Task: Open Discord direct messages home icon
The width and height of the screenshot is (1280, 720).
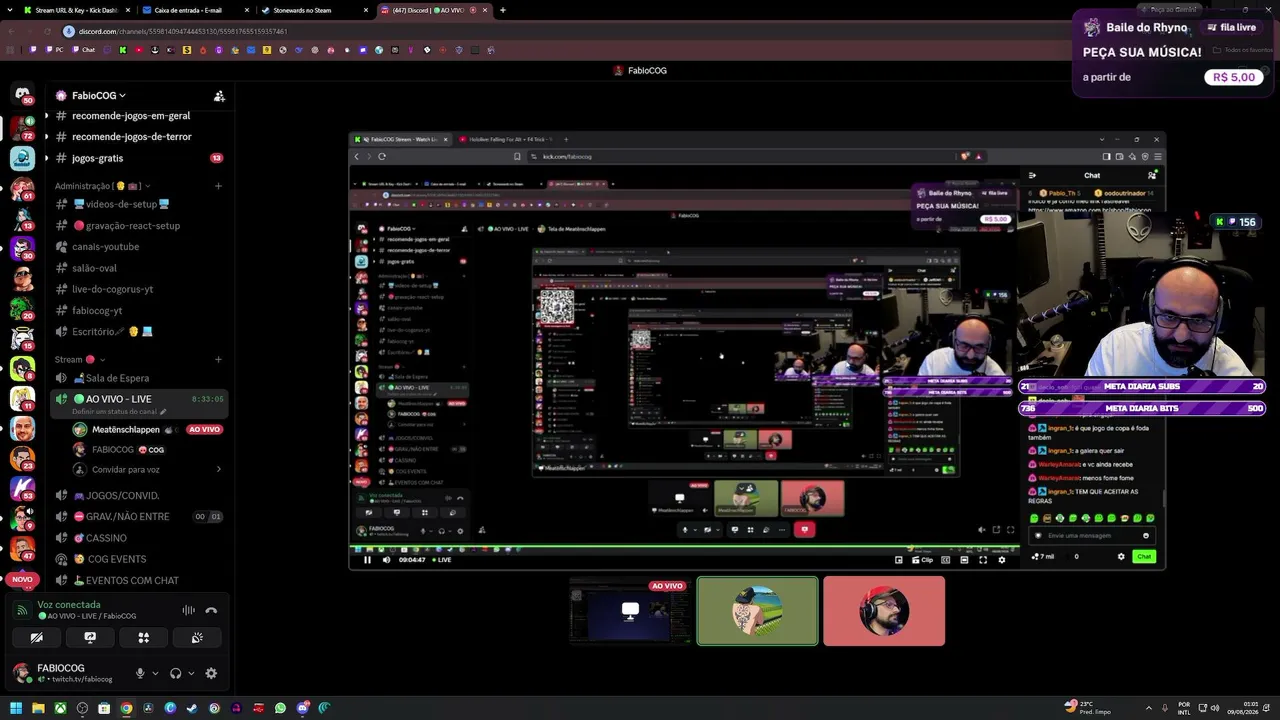Action: (22, 96)
